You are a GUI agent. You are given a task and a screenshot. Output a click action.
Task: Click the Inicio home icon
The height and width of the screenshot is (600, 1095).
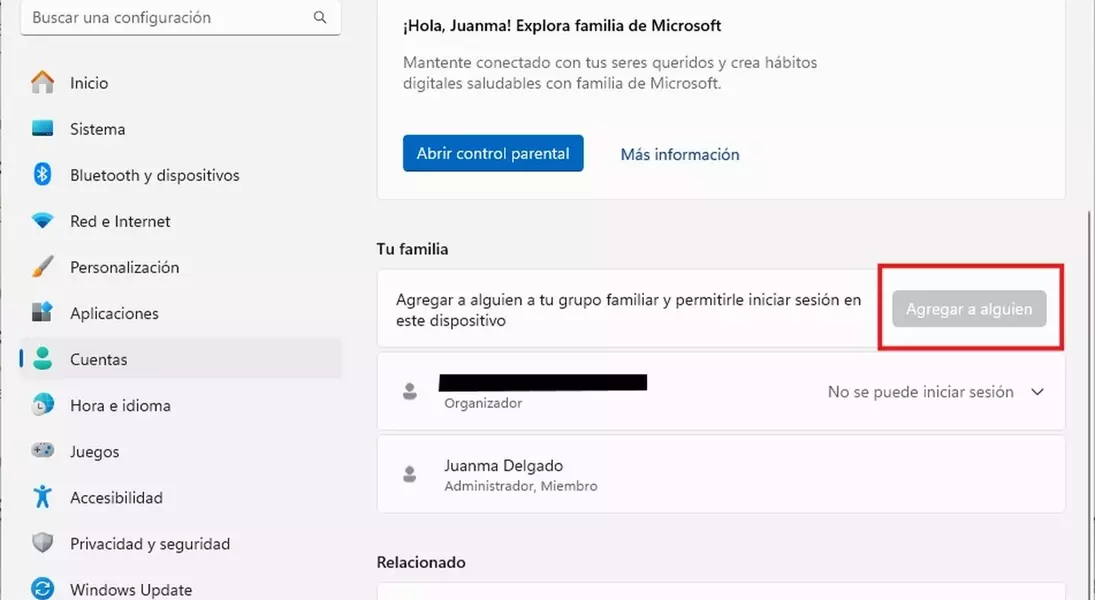42,83
